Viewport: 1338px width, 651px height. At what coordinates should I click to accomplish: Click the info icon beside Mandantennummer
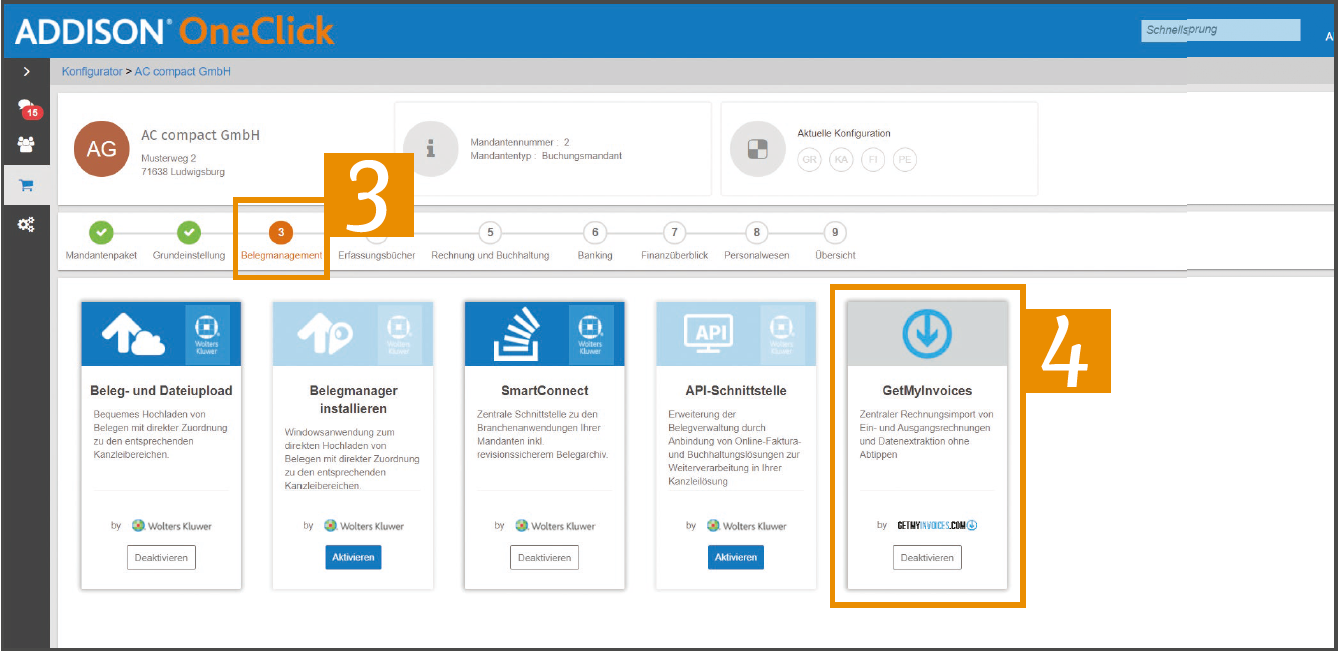(431, 149)
